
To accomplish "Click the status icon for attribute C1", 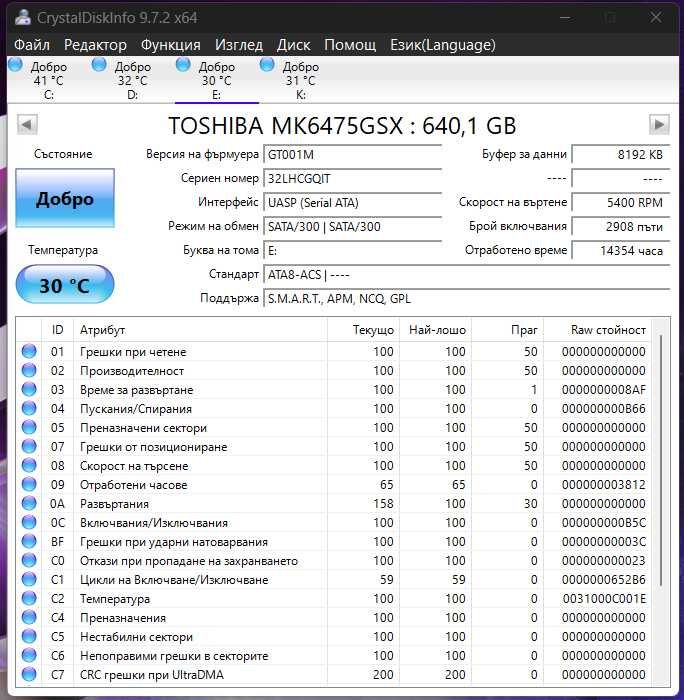I will coord(29,579).
